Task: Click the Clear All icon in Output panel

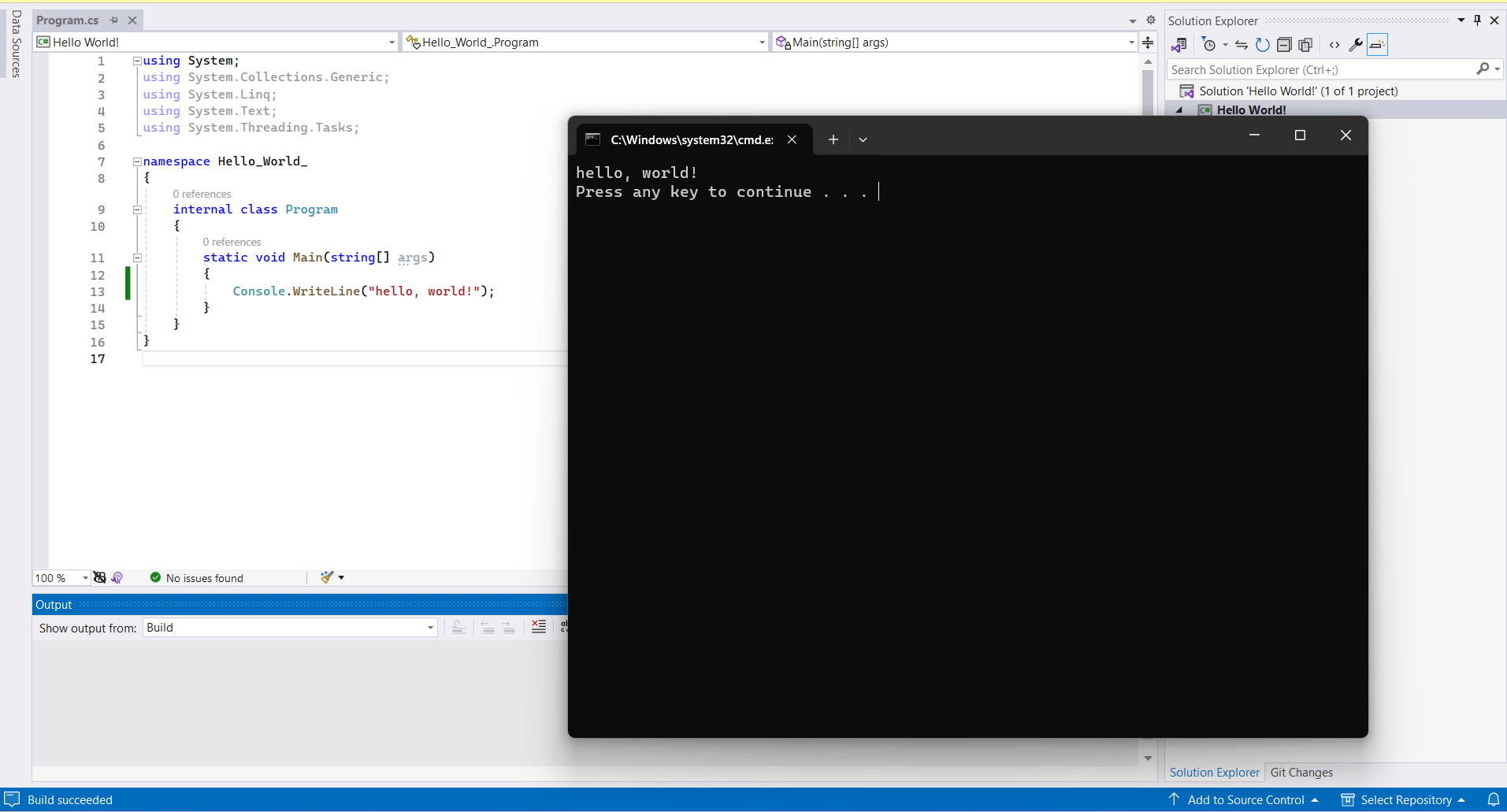Action: click(539, 627)
